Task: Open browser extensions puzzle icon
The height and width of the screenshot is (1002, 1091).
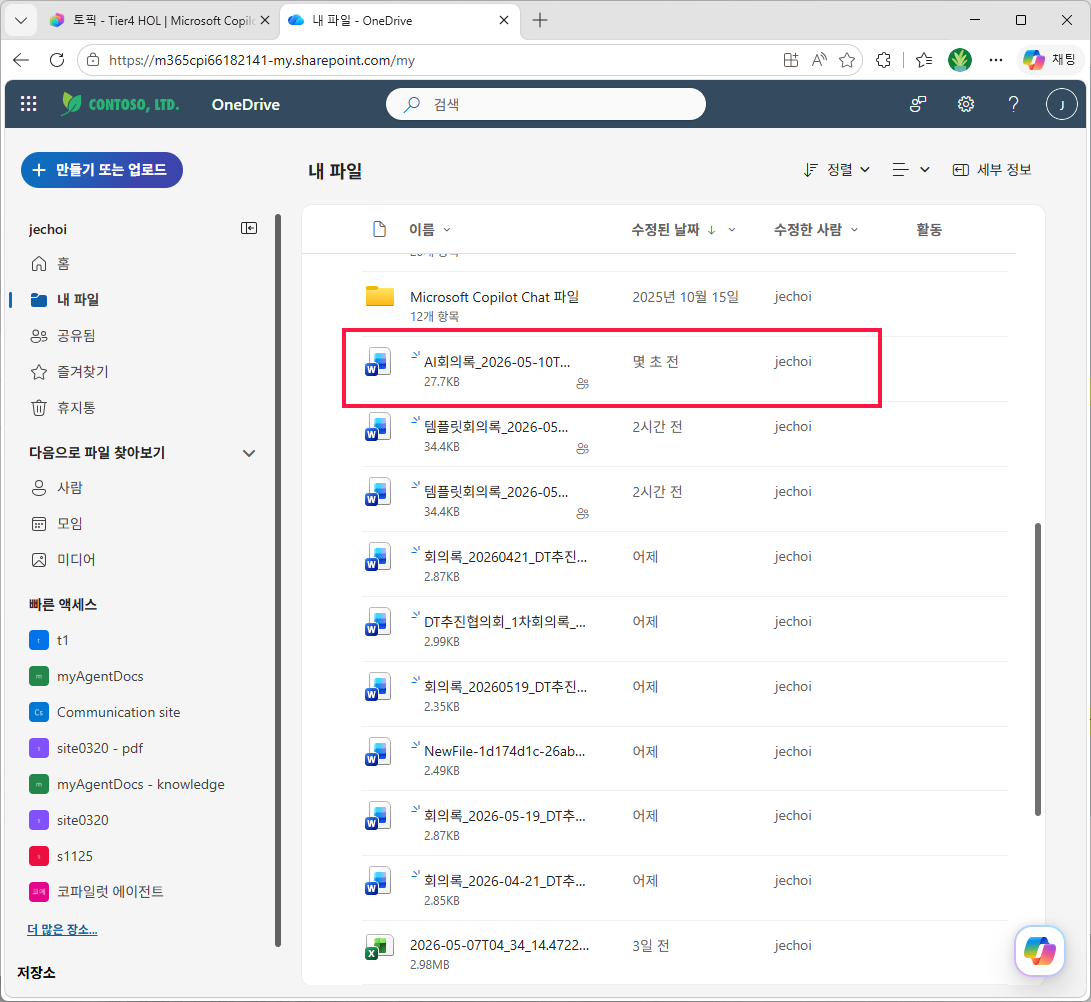Action: coord(884,60)
